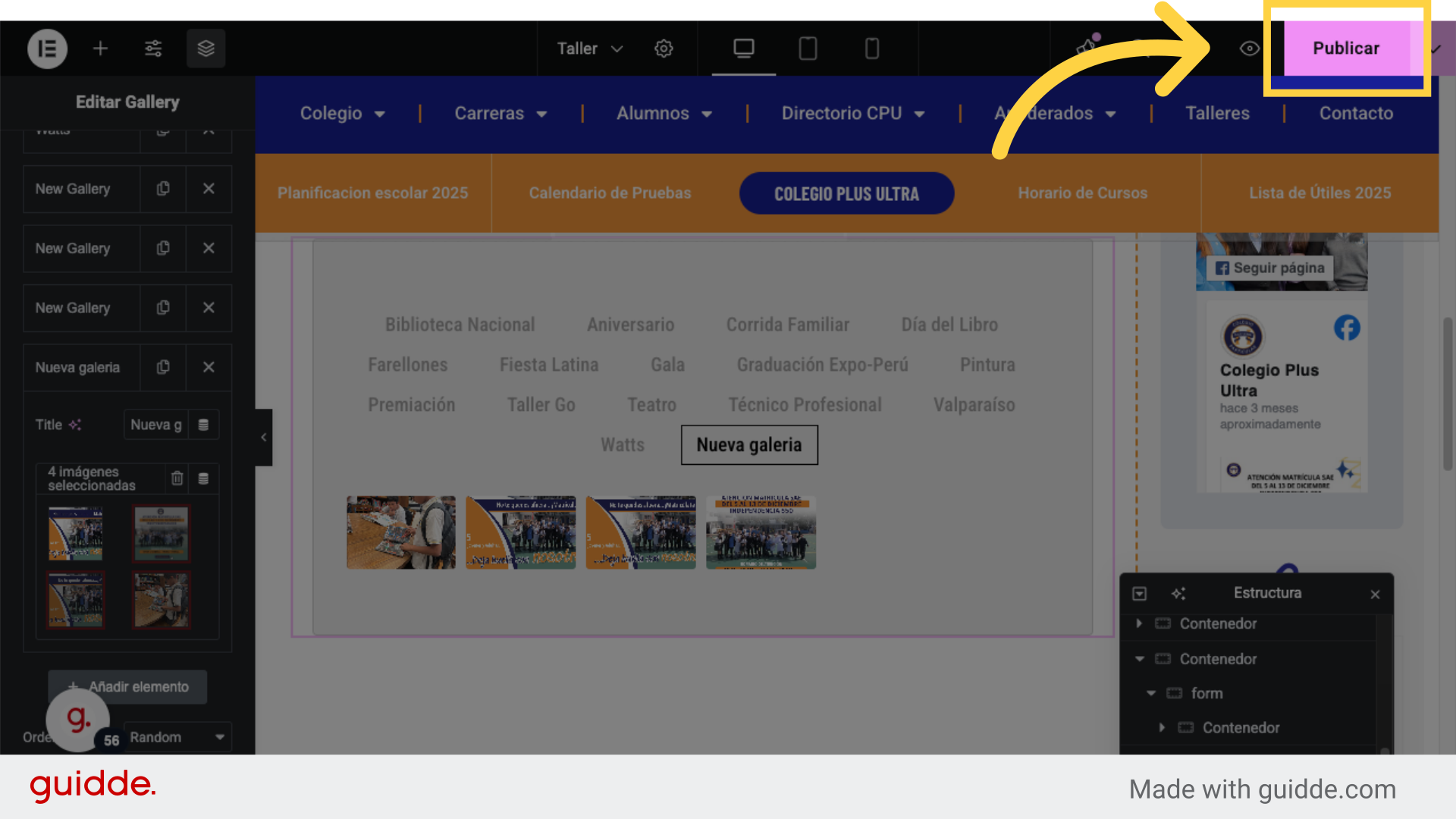Open the Facebook icon in the feed card
This screenshot has height=819, width=1456.
point(1347,328)
